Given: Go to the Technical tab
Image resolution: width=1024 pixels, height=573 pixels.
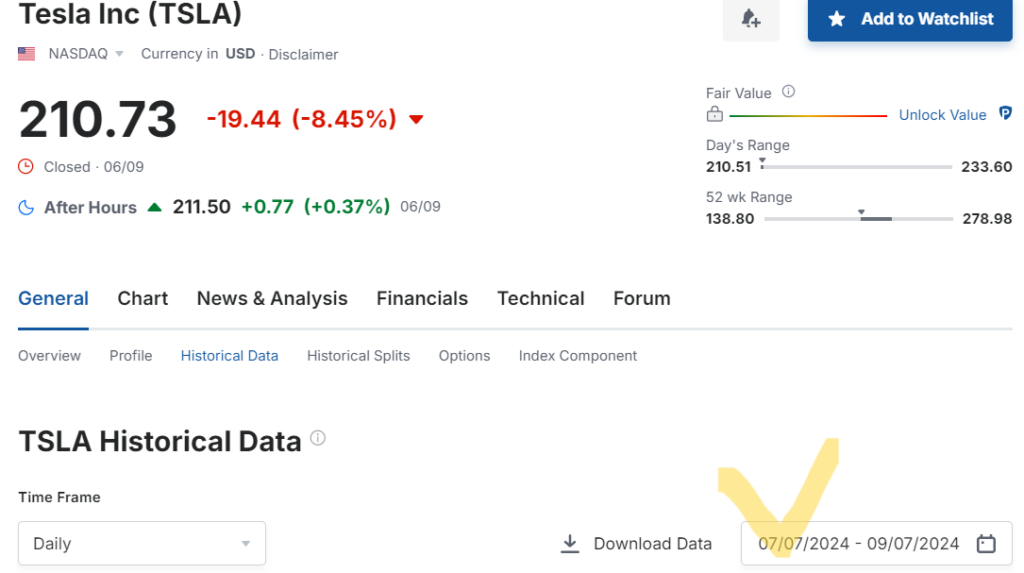Looking at the screenshot, I should 541,298.
